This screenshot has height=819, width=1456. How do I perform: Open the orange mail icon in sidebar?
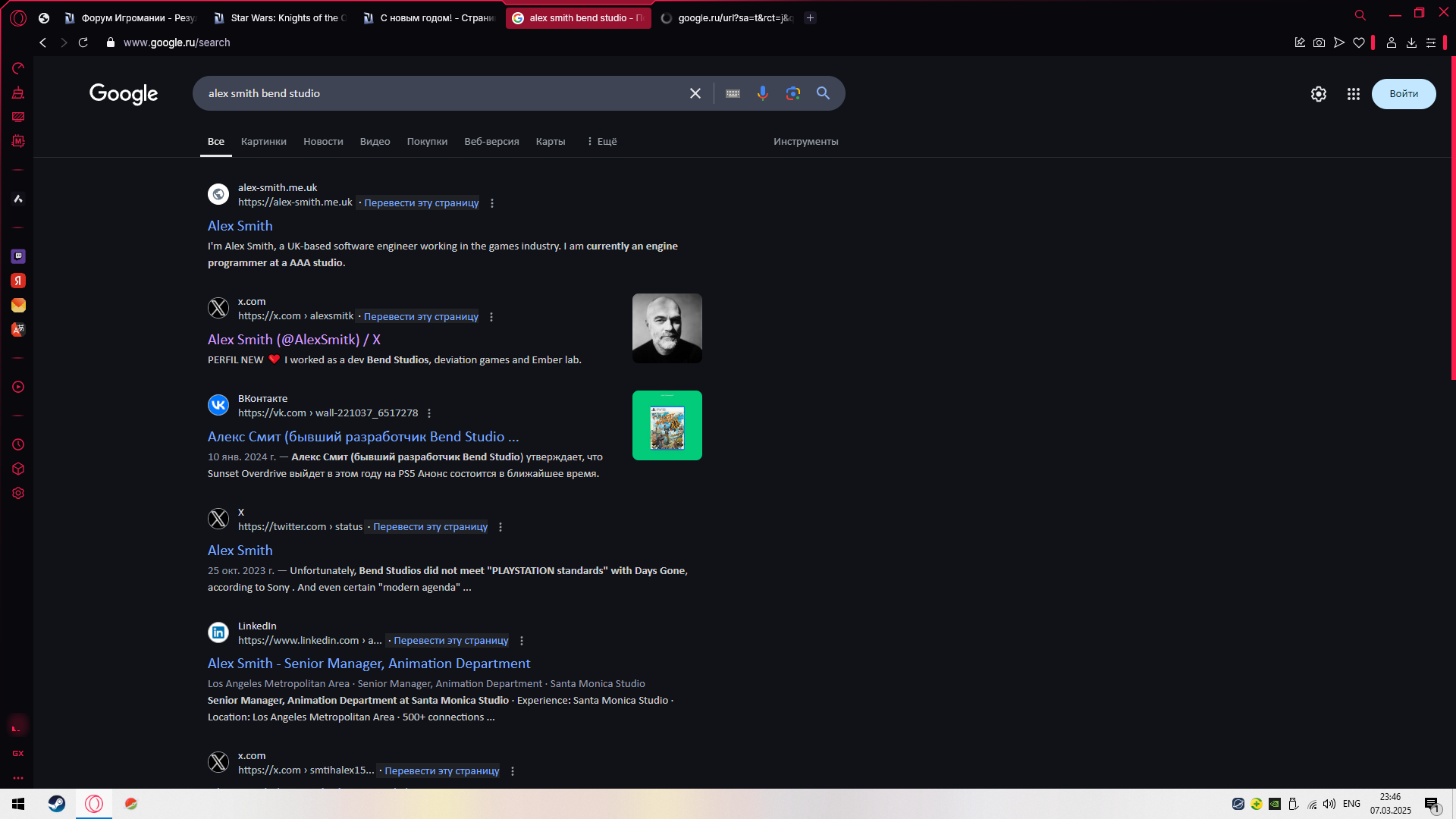point(18,305)
